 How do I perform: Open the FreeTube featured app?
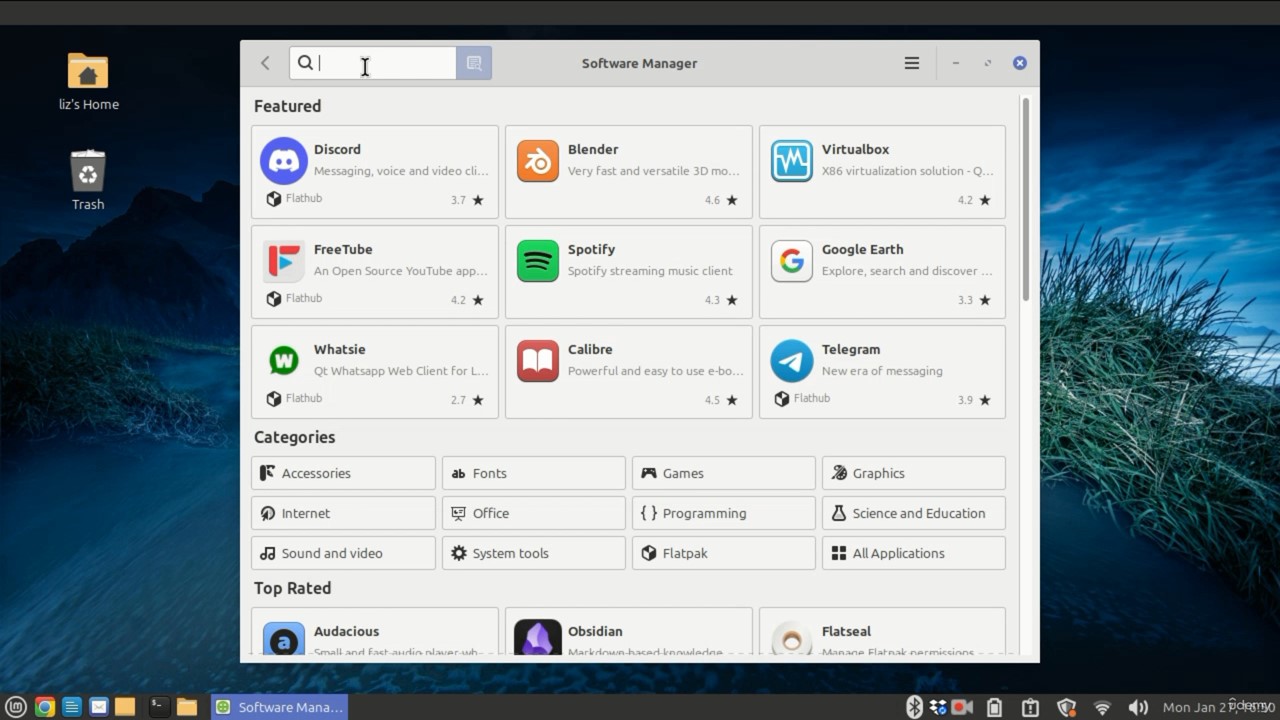[375, 272]
